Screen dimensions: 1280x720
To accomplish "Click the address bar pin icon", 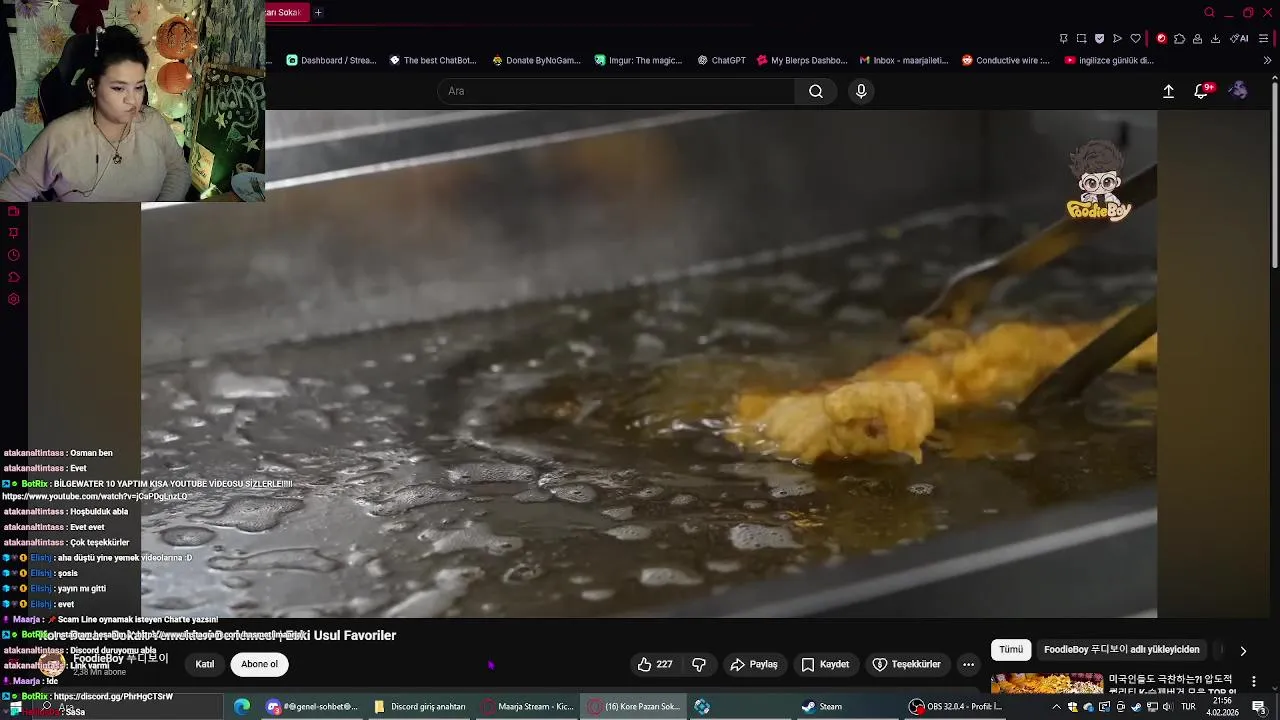I will 1063,39.
